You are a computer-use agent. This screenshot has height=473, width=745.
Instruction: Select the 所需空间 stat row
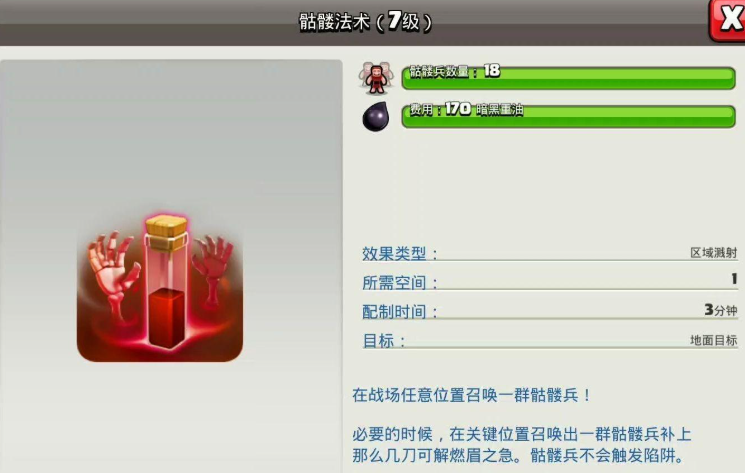pos(550,282)
